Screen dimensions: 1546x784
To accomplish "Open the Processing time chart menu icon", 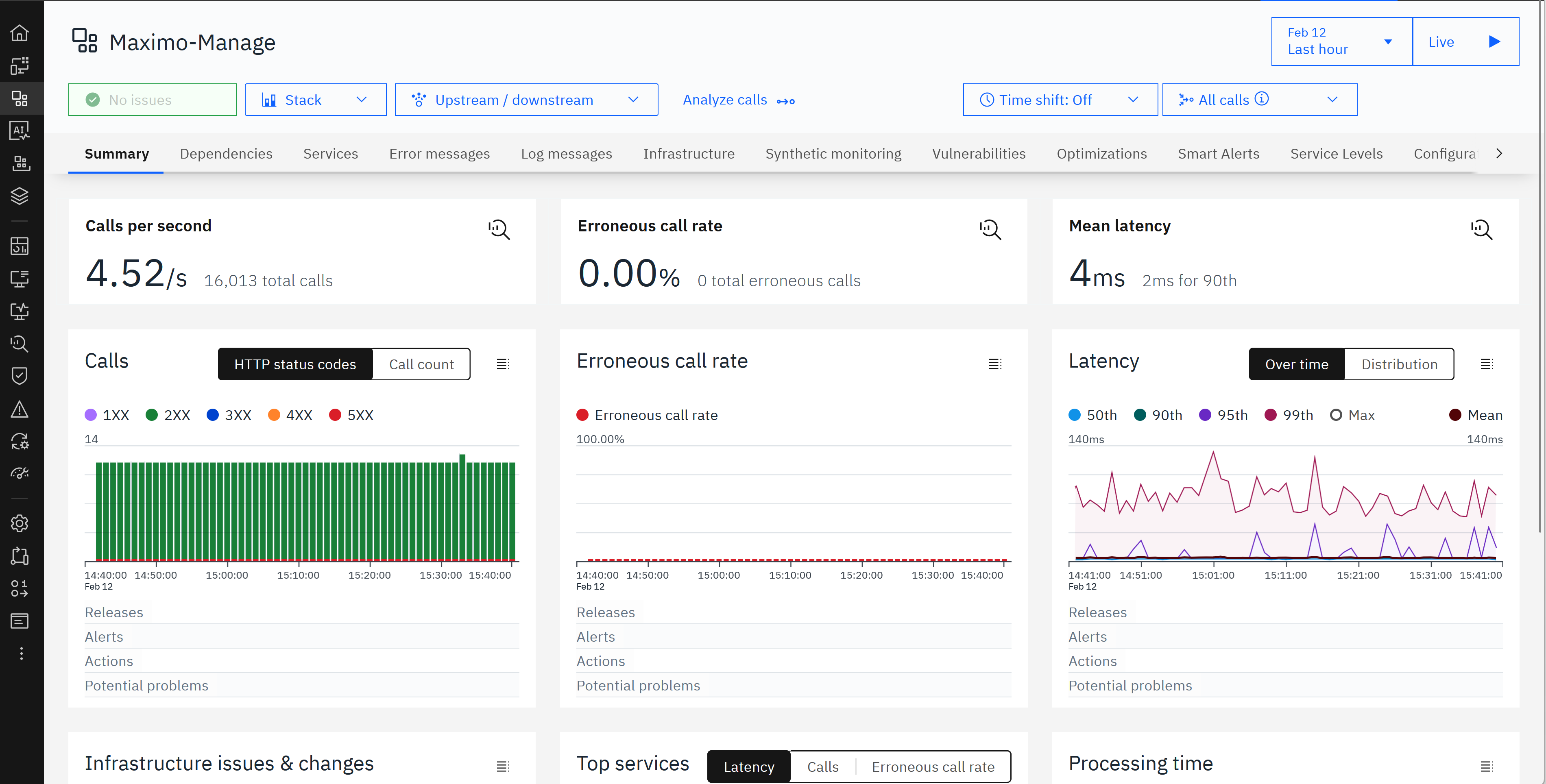I will [x=1487, y=766].
